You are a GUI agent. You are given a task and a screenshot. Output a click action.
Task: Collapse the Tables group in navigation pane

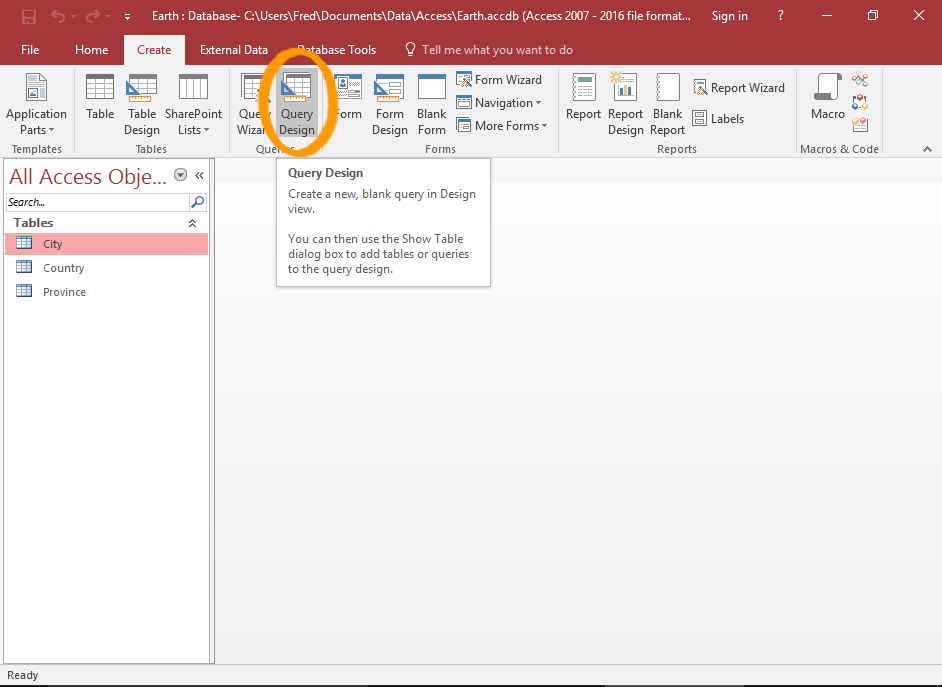coord(193,223)
